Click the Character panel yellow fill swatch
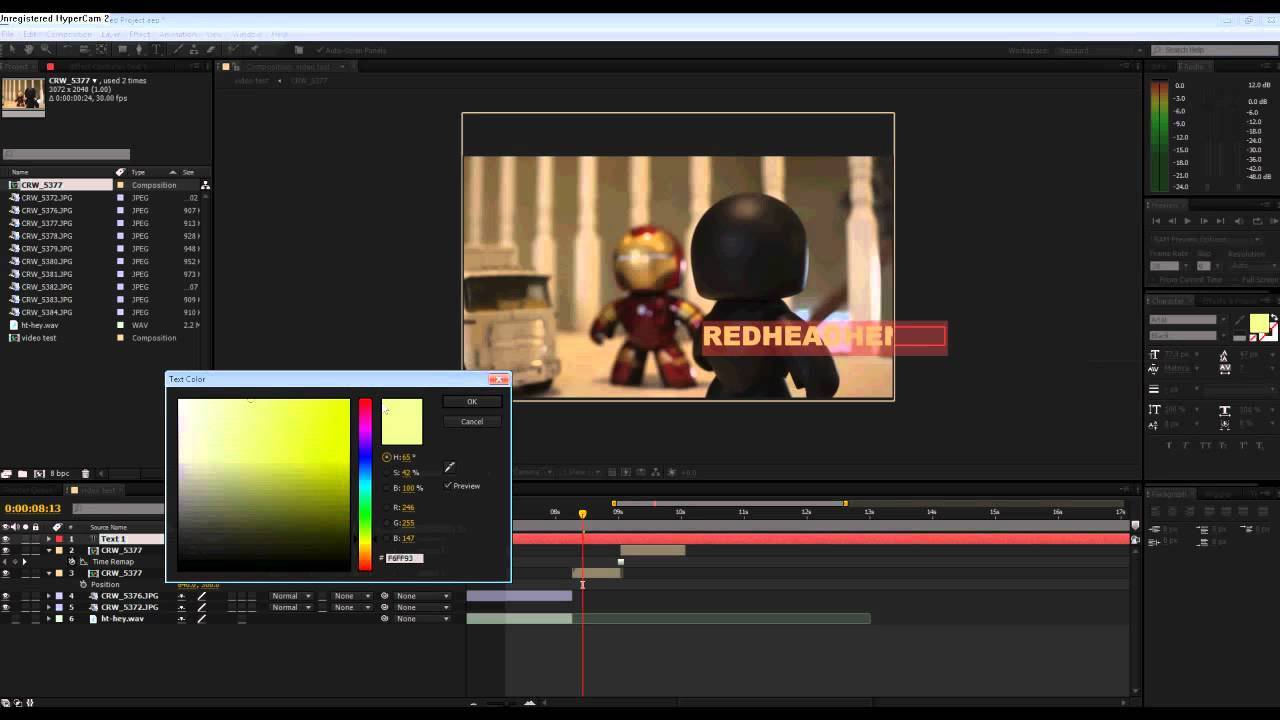The image size is (1280, 720). coord(1258,323)
